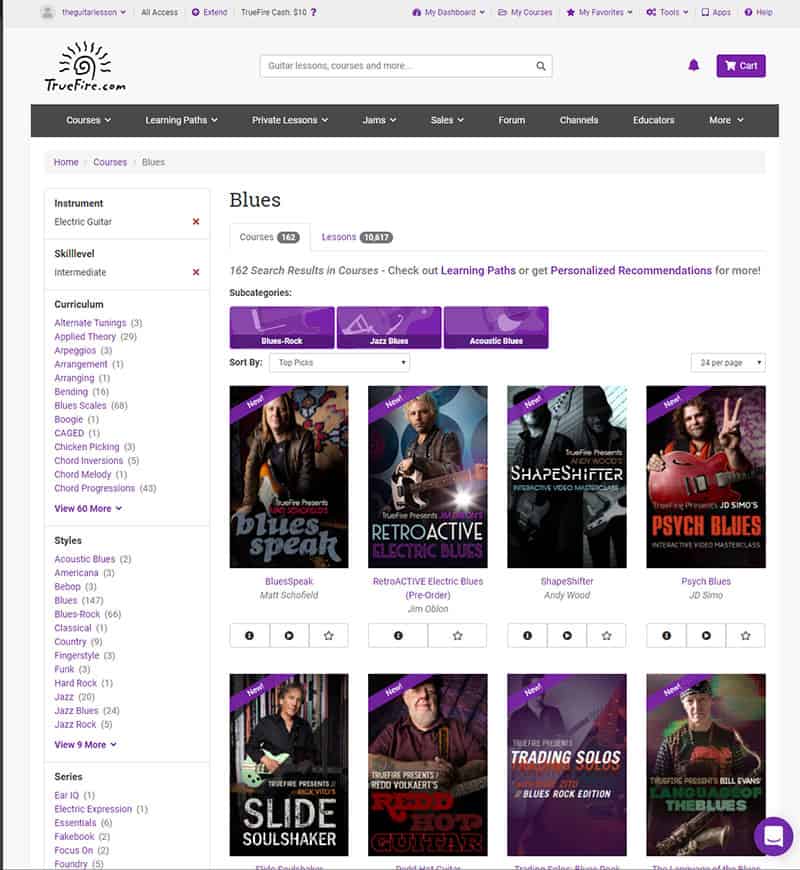Remove the Intermediate skill level filter
The height and width of the screenshot is (870, 800).
coord(196,272)
